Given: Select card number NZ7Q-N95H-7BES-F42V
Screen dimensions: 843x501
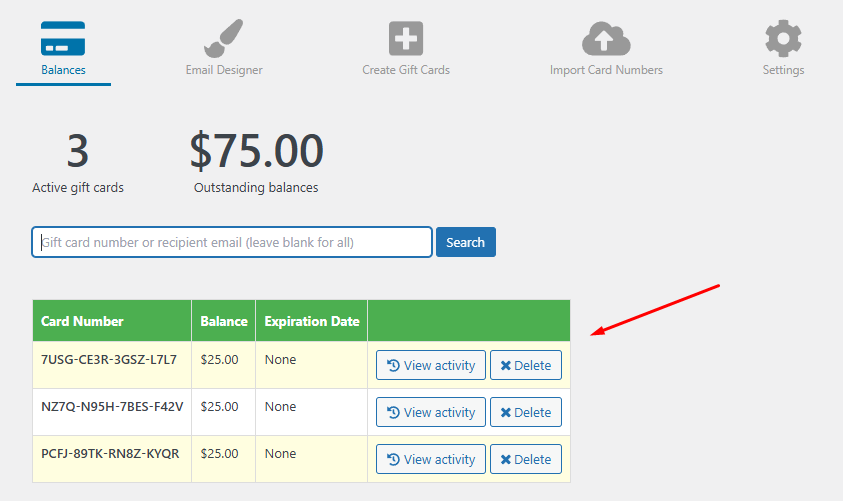Looking at the screenshot, I should (x=112, y=406).
